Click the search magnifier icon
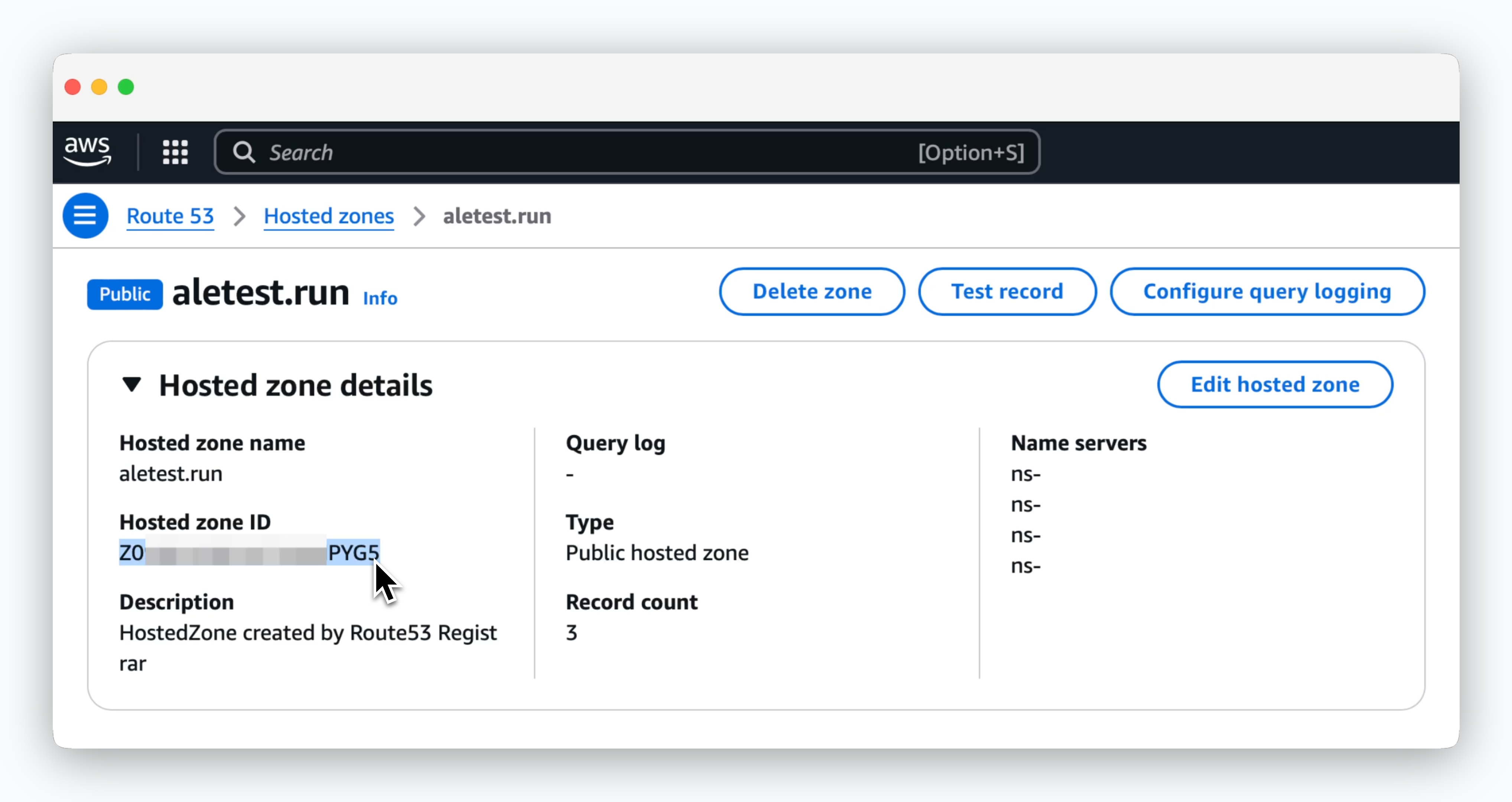 tap(244, 152)
